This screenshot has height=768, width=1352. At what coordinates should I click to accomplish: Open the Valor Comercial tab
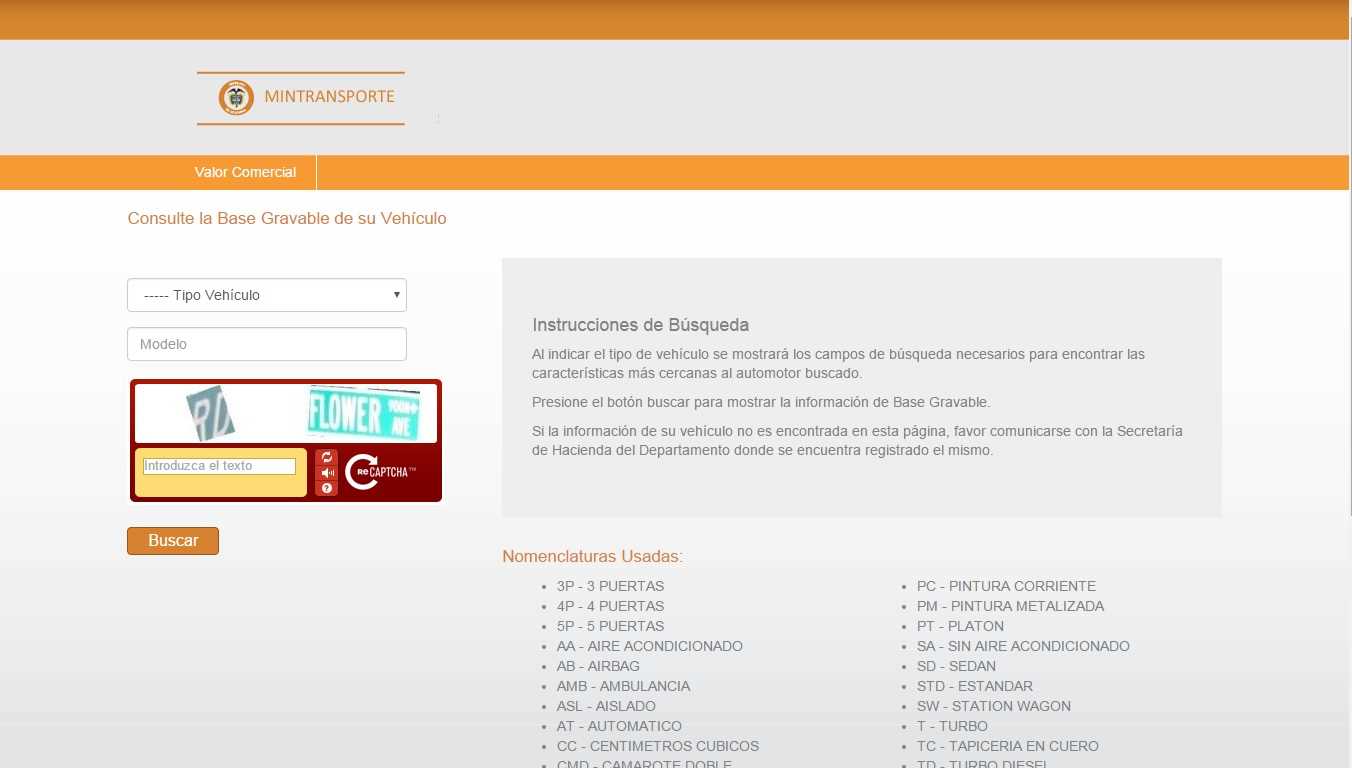245,172
